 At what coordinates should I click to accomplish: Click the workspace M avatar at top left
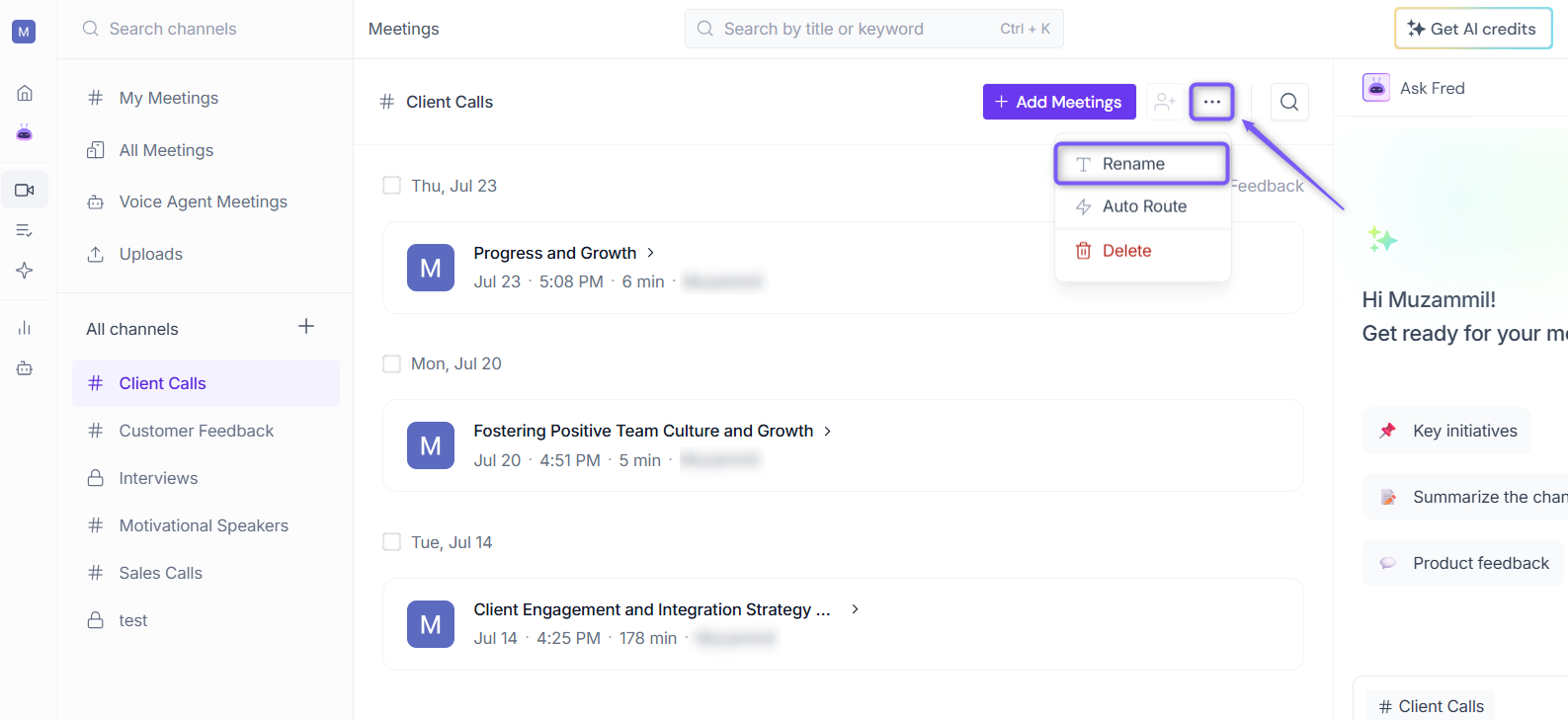coord(24,32)
